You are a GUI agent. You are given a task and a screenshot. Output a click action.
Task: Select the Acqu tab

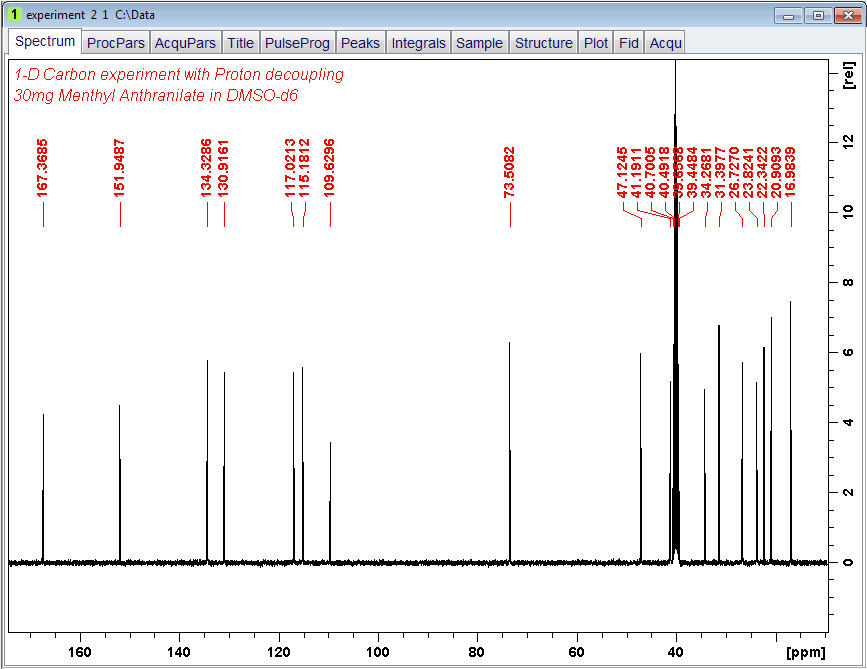point(665,43)
